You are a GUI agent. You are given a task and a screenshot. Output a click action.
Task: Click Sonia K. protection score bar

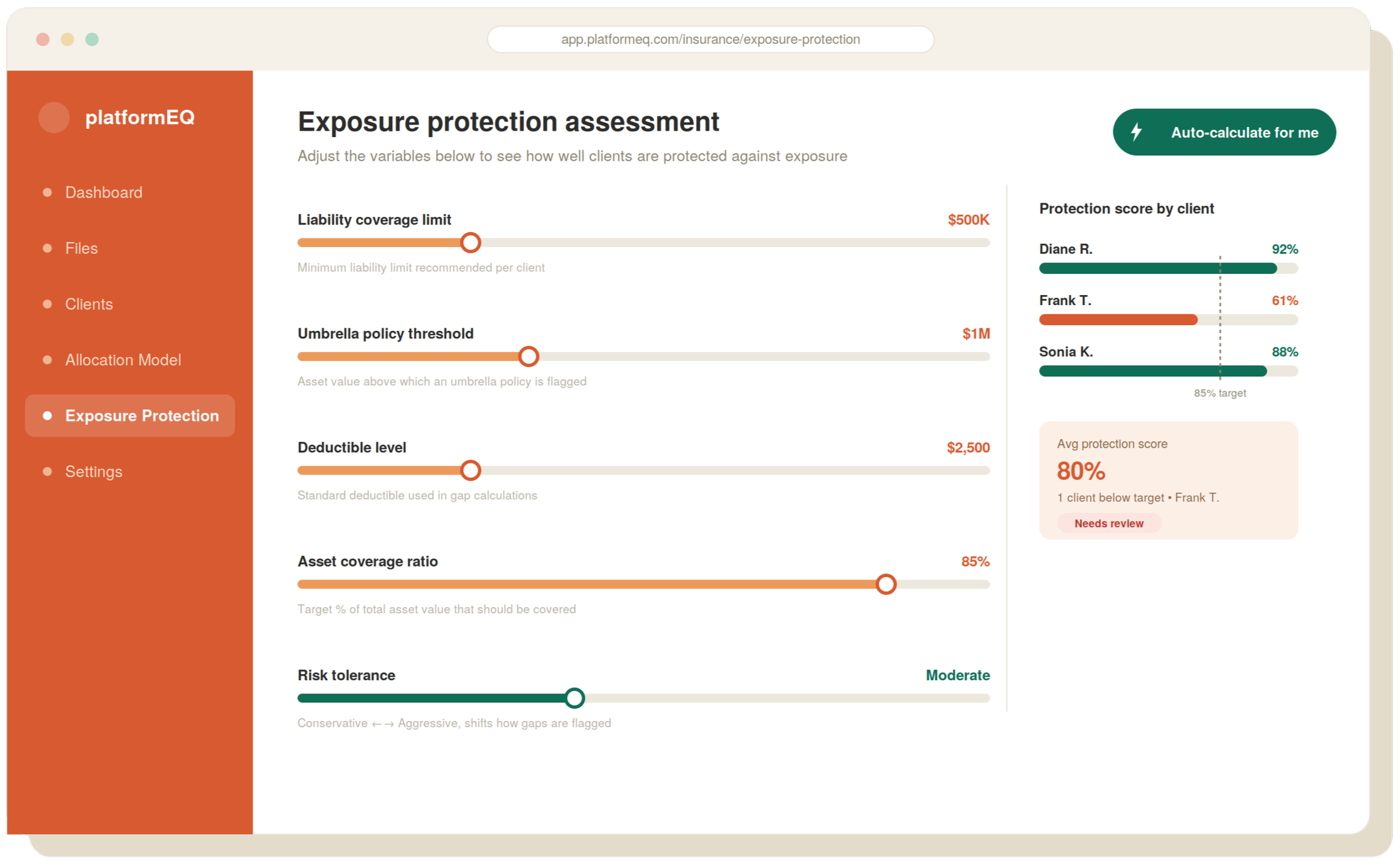(1169, 371)
